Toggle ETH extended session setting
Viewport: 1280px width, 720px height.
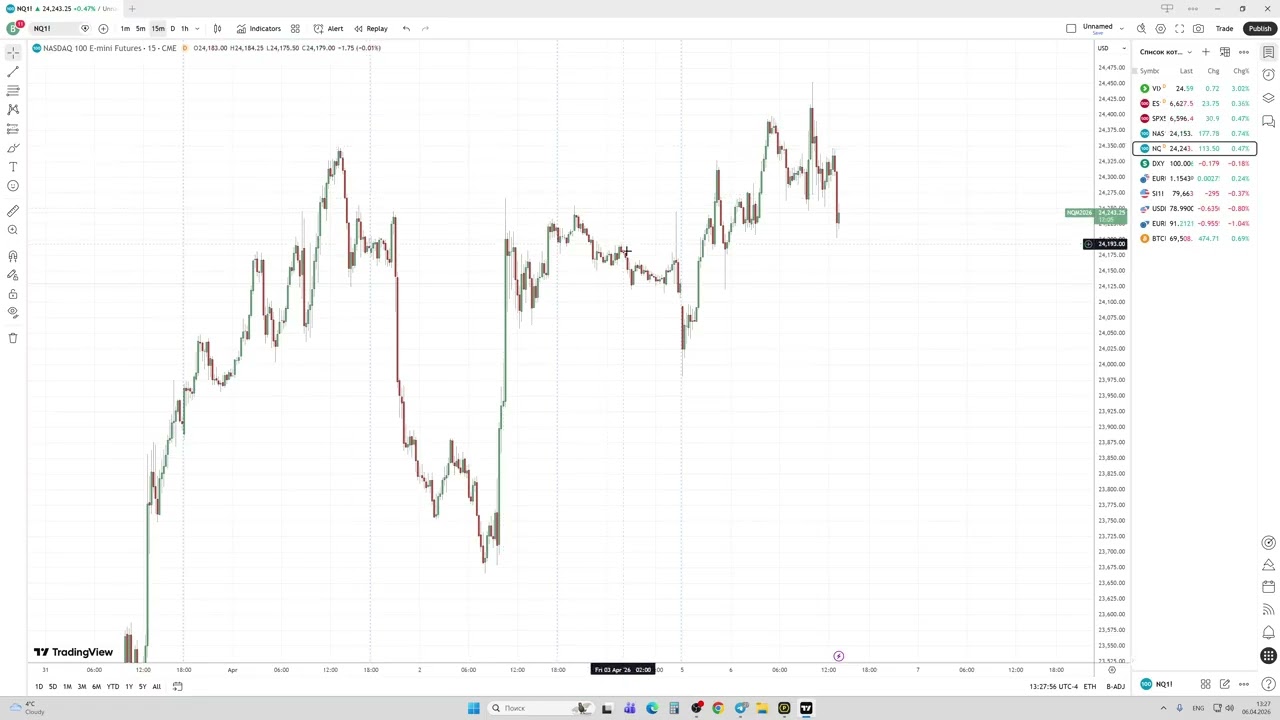click(x=1090, y=687)
